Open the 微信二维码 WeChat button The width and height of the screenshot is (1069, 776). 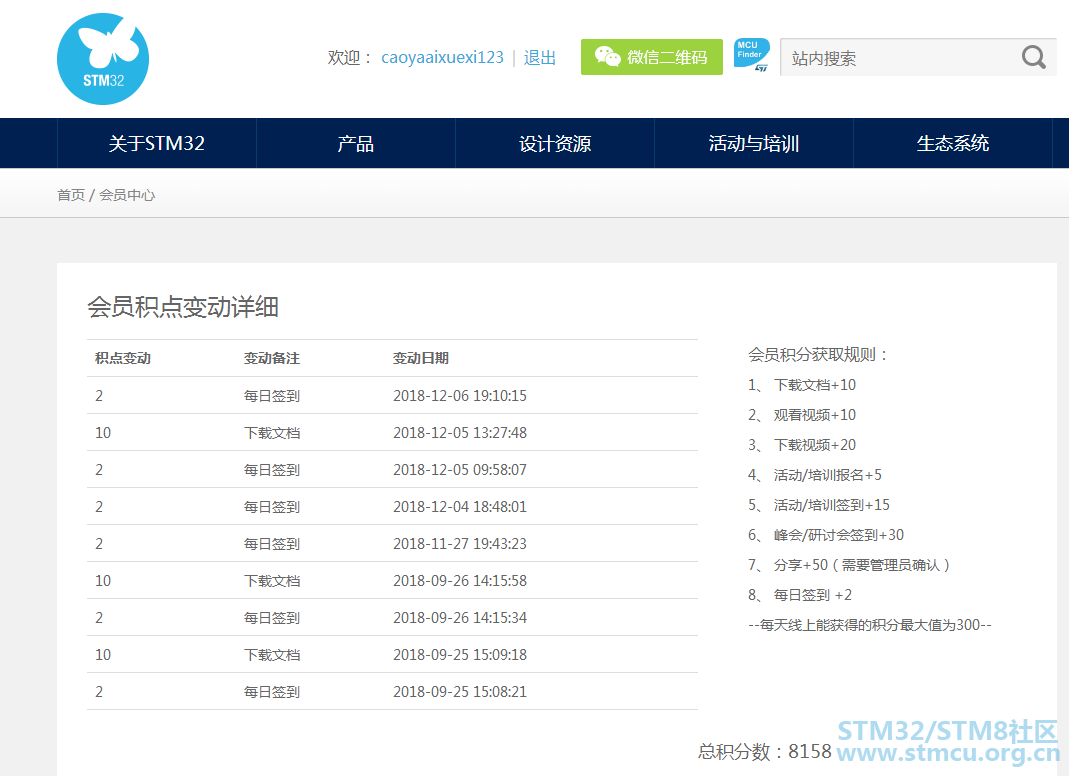651,57
